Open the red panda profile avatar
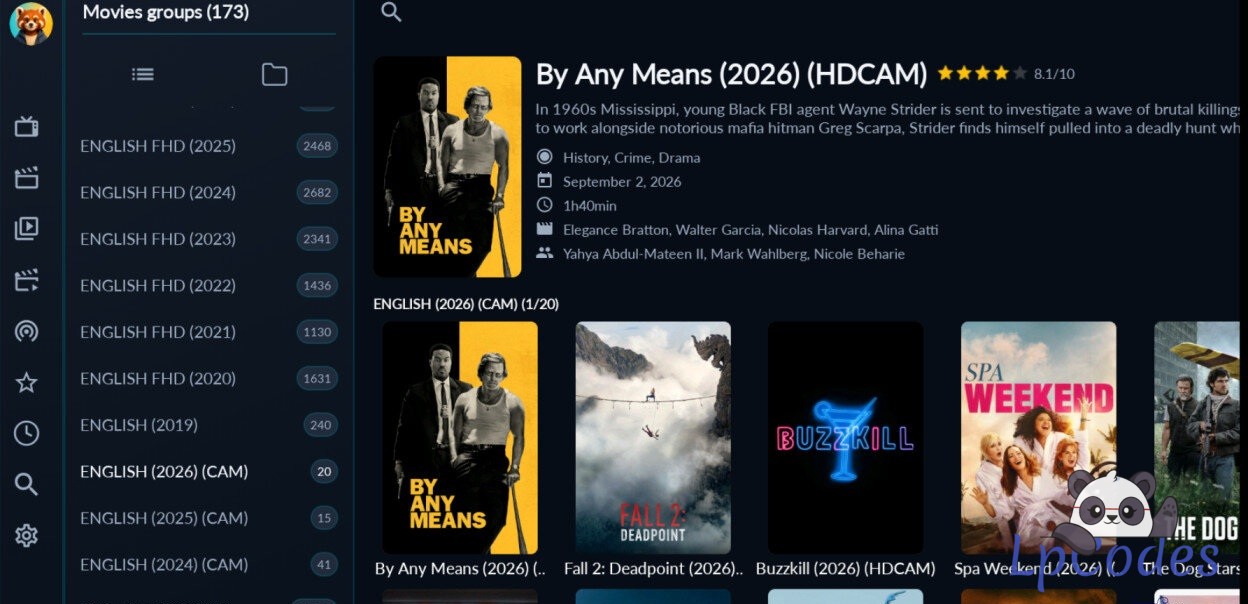The height and width of the screenshot is (604, 1248). (31, 22)
